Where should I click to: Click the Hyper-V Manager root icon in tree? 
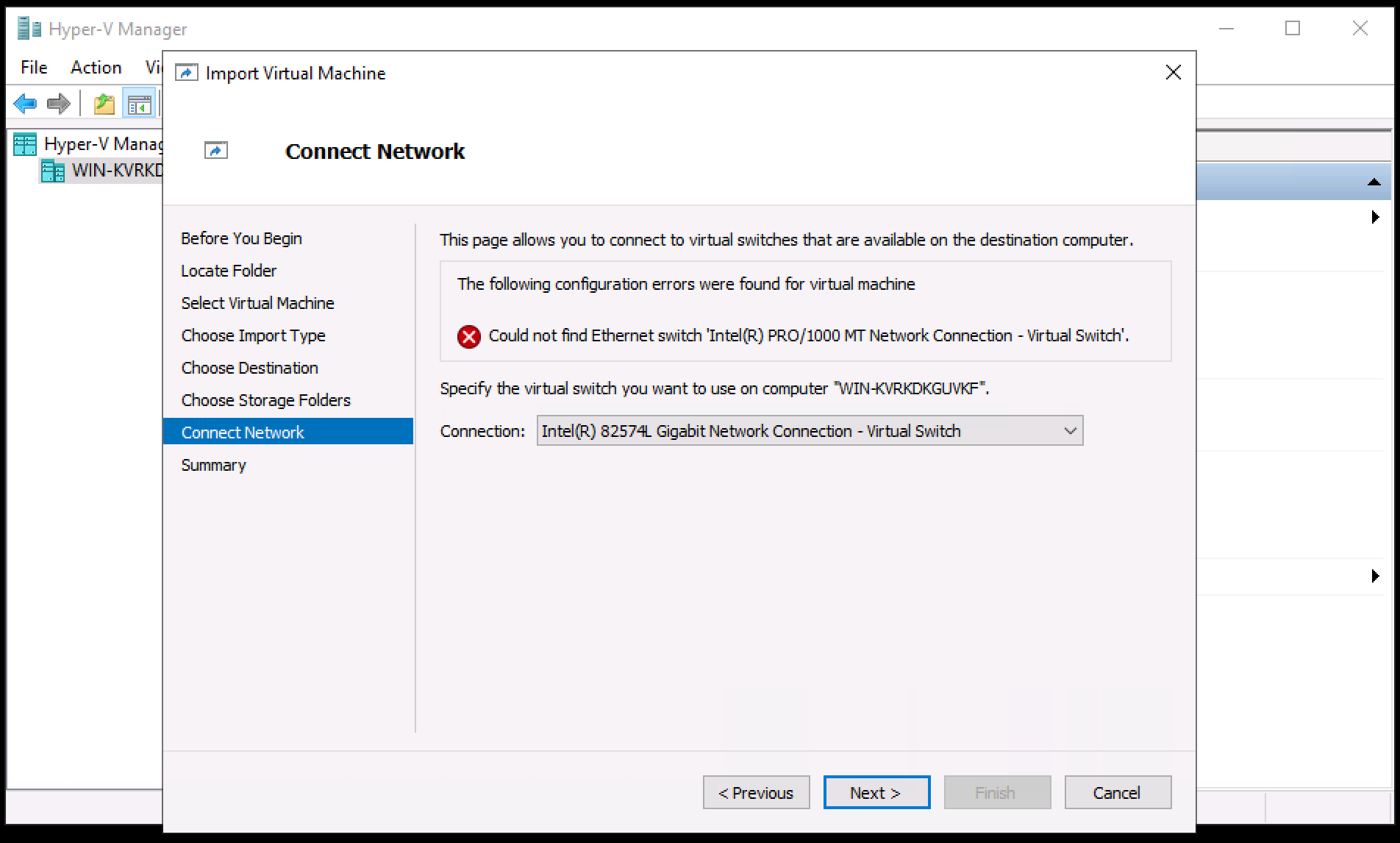pyautogui.click(x=24, y=143)
